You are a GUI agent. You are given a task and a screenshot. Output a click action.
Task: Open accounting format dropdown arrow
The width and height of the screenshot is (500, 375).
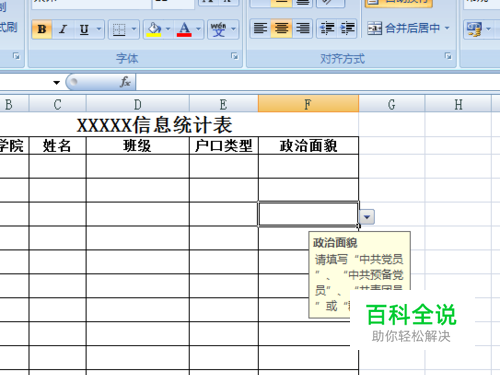click(x=488, y=29)
